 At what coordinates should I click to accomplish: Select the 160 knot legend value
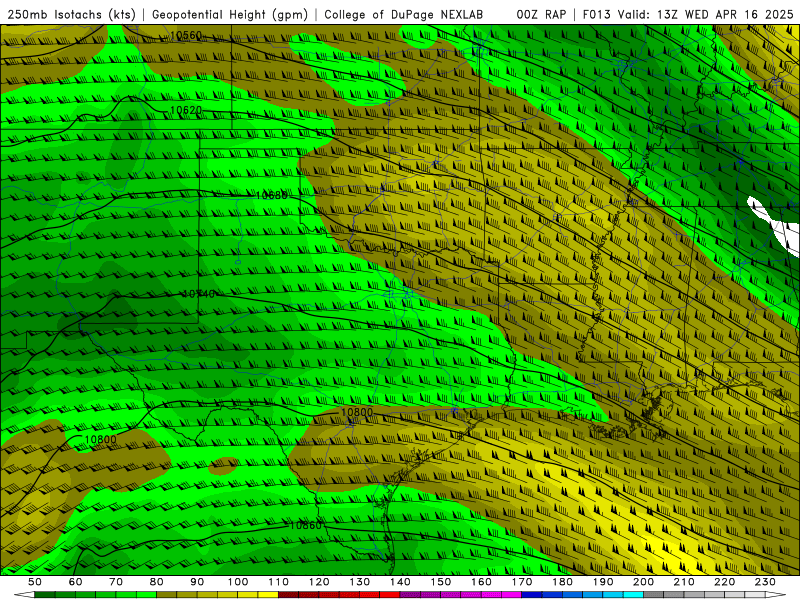(x=482, y=582)
